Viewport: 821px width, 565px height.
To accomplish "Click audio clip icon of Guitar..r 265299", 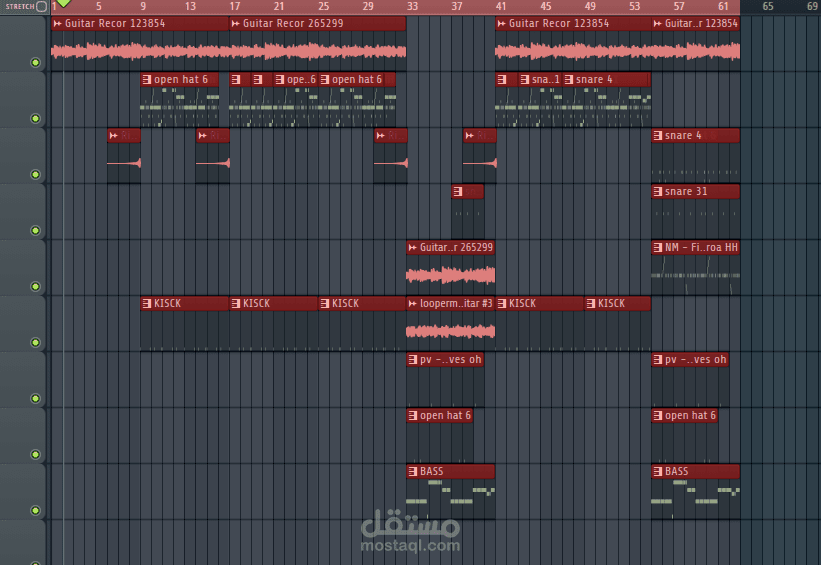I will (413, 248).
